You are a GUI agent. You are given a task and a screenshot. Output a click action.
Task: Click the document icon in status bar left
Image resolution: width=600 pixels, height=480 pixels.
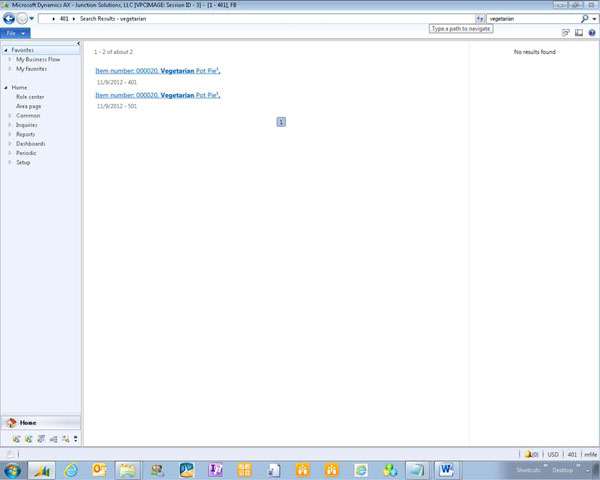[x=10, y=454]
